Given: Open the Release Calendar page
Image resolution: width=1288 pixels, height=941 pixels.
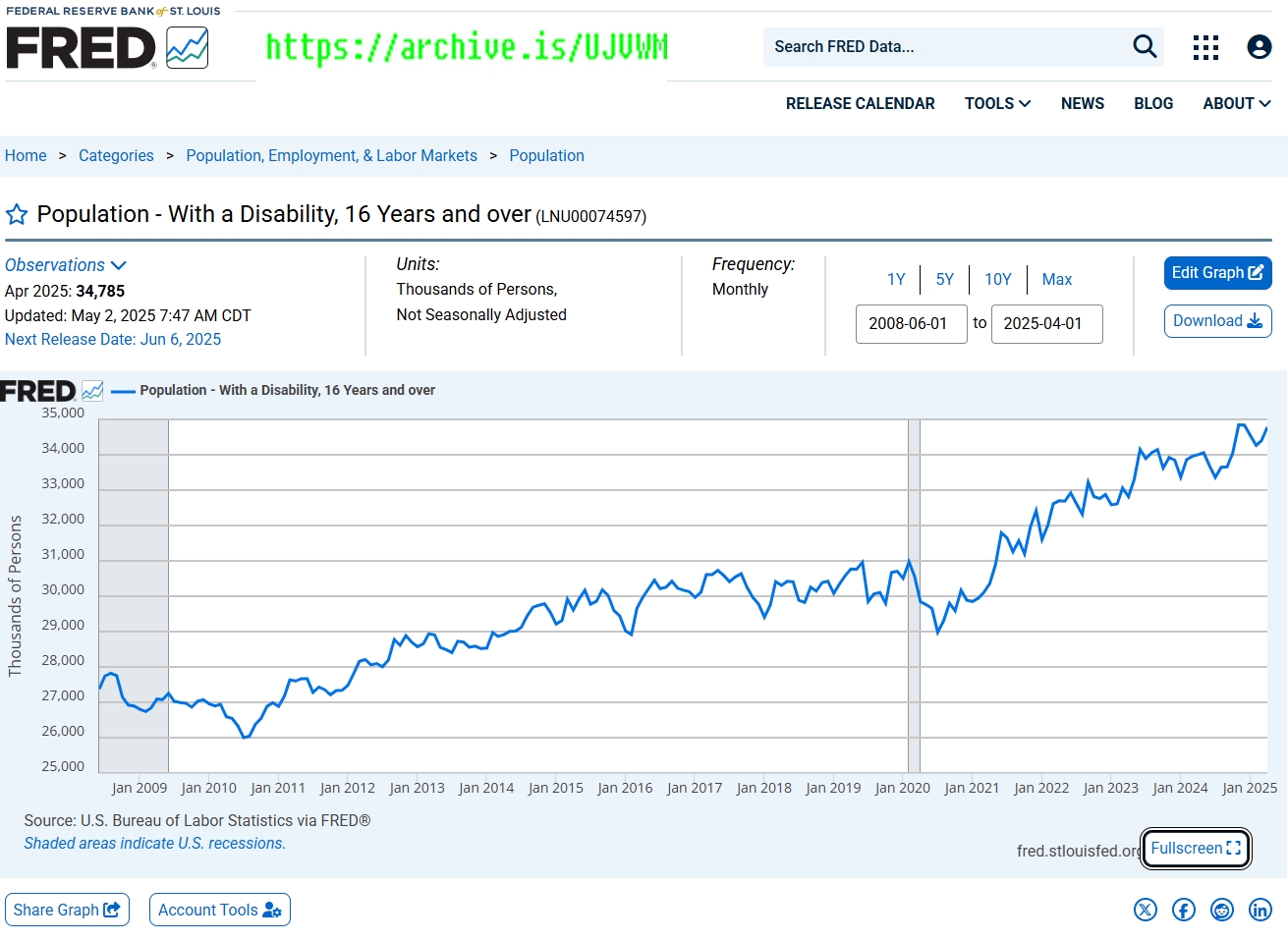Looking at the screenshot, I should (x=861, y=103).
